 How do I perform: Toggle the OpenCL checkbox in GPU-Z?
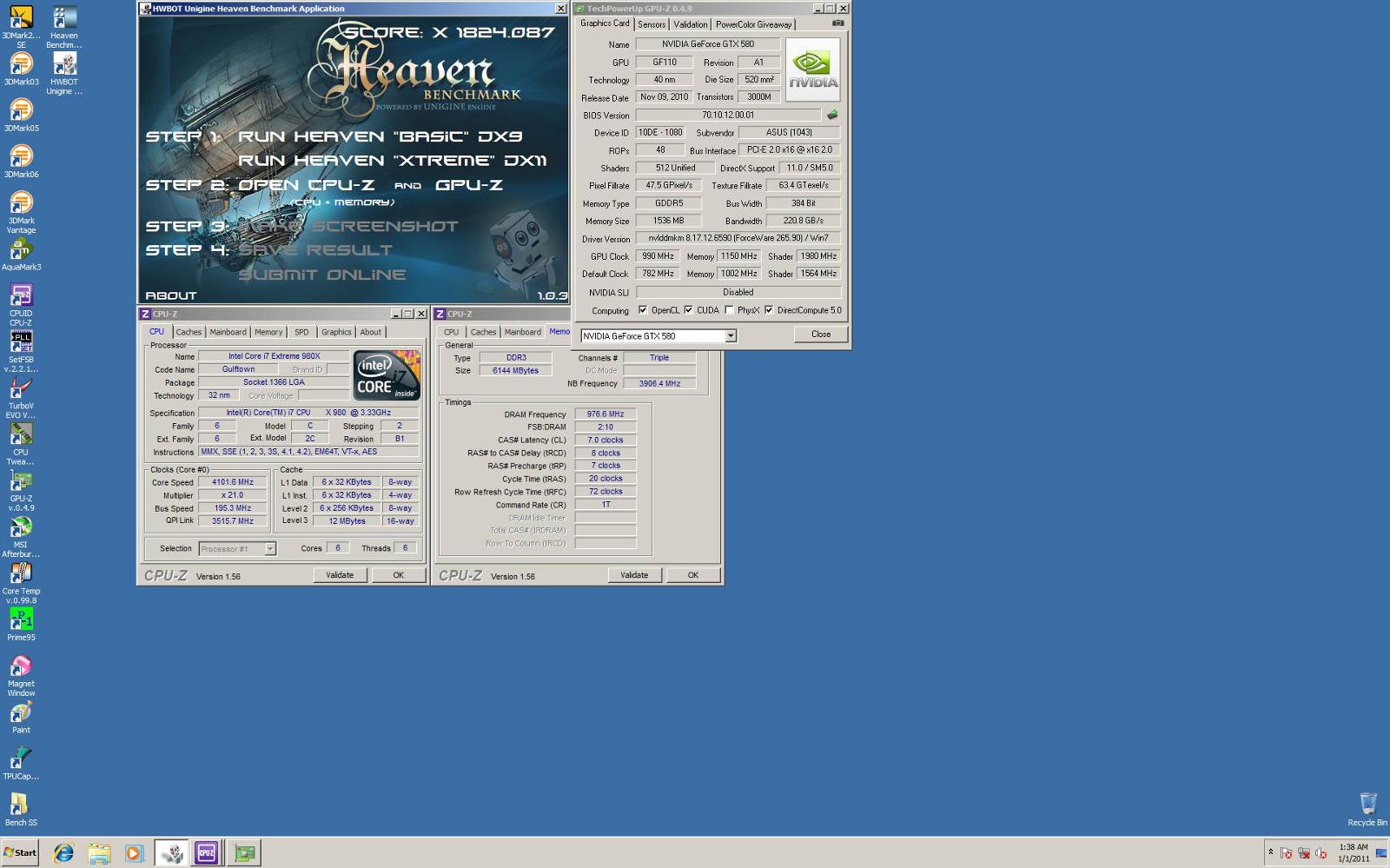(x=643, y=310)
